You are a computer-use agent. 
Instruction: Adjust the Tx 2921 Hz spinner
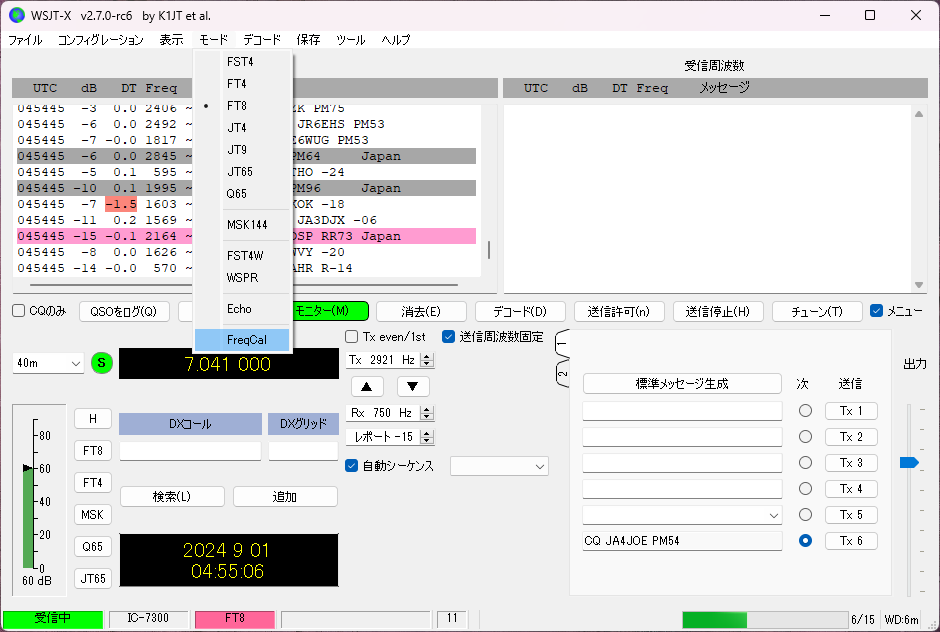tap(427, 360)
